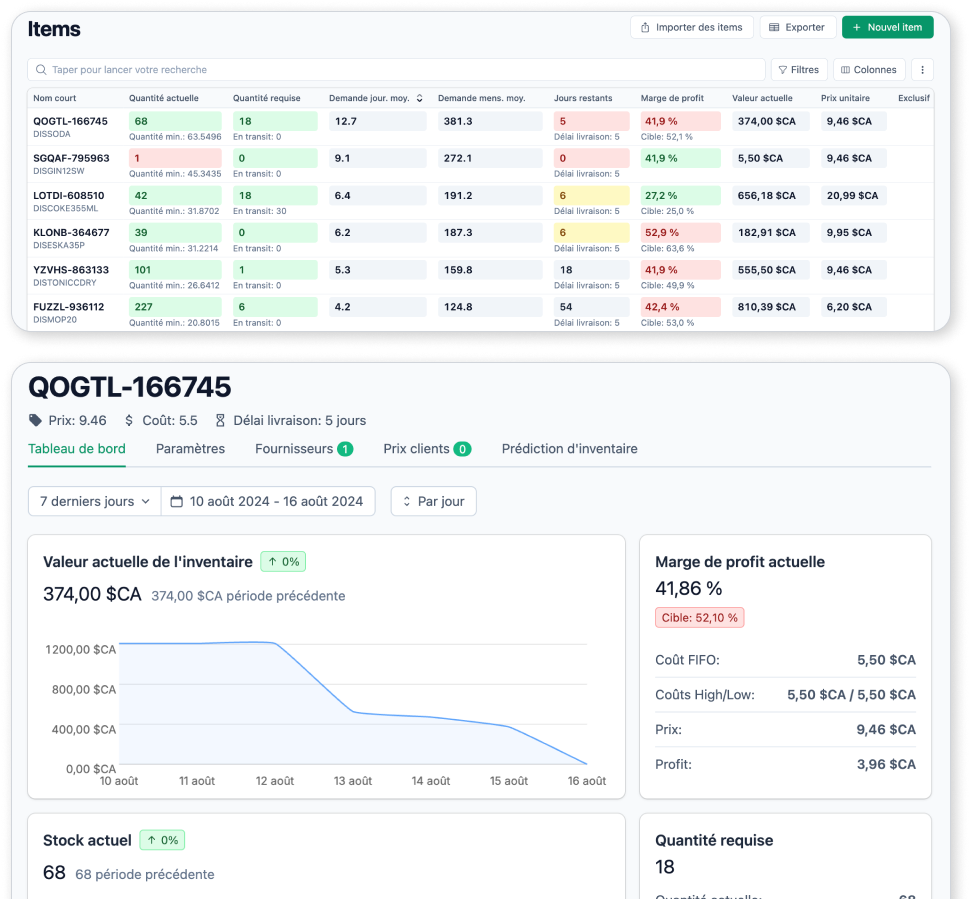Viewport: 970px width, 899px height.
Task: Click the Importer des items button
Action: click(691, 27)
